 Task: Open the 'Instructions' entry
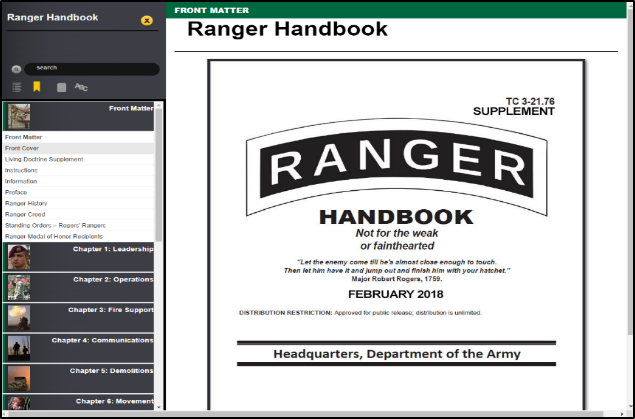click(x=79, y=170)
